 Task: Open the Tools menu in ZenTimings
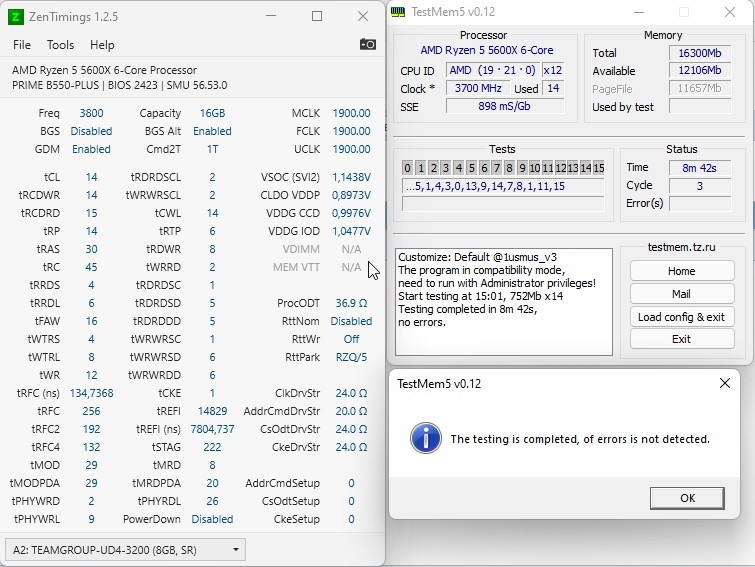point(60,45)
